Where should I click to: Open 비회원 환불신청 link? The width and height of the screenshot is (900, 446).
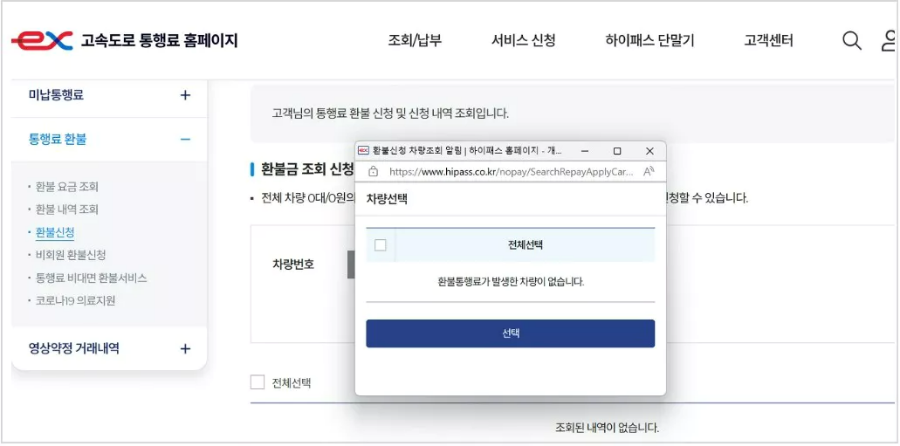click(x=70, y=255)
